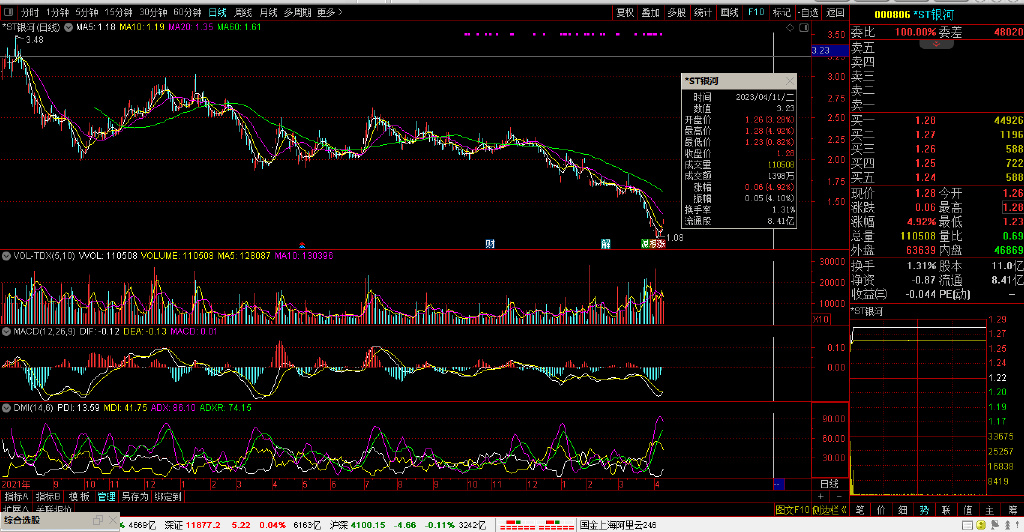Click the red arrow marker under price chart

[x=302, y=245]
